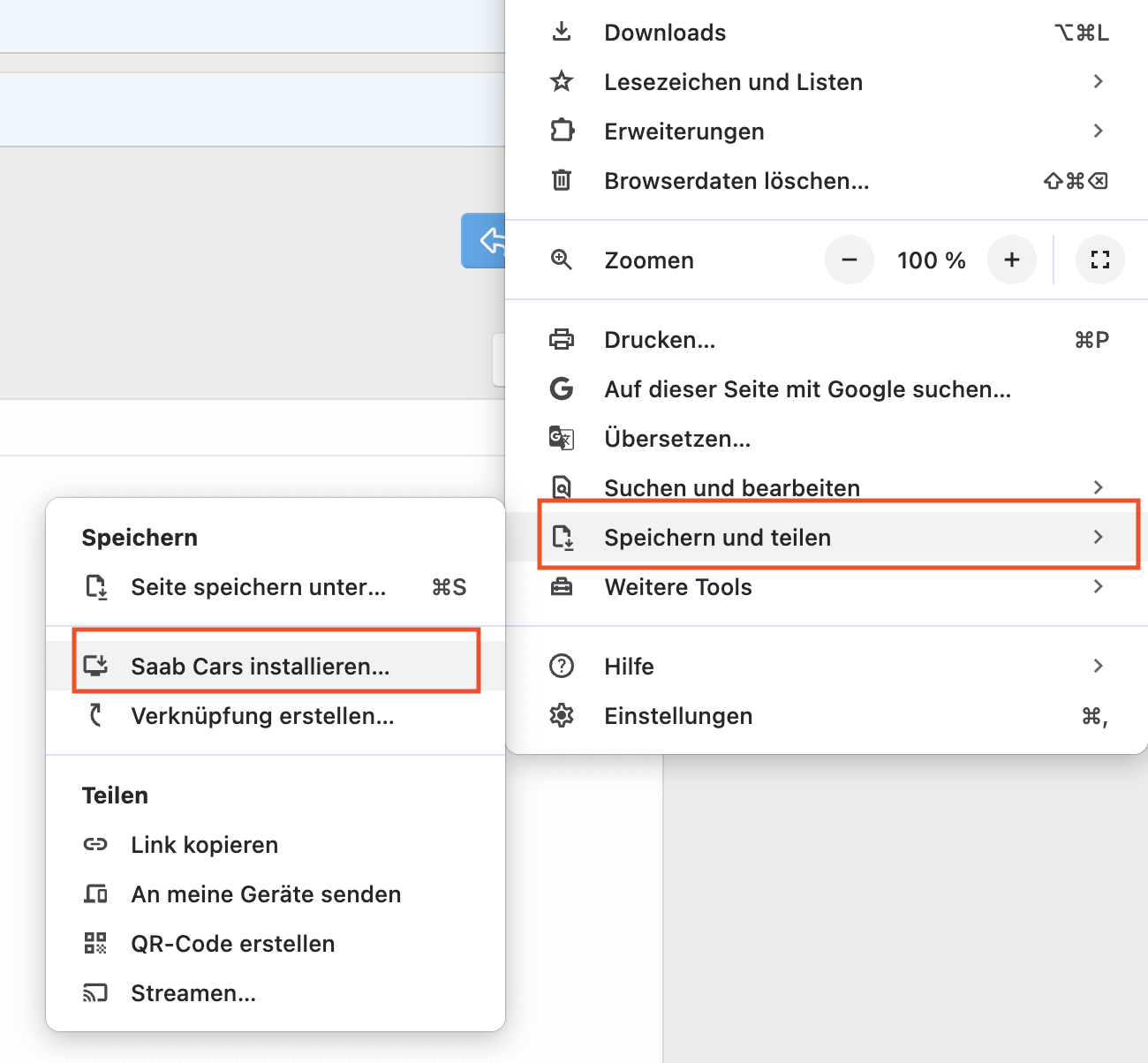This screenshot has height=1063, width=1148.
Task: Choose Streamen… in the Teilen section
Action: [276, 992]
